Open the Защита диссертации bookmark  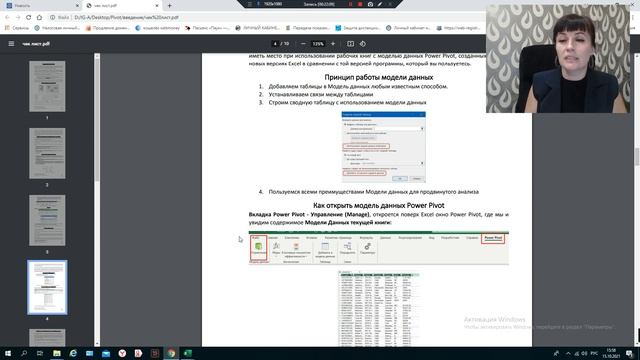point(358,28)
